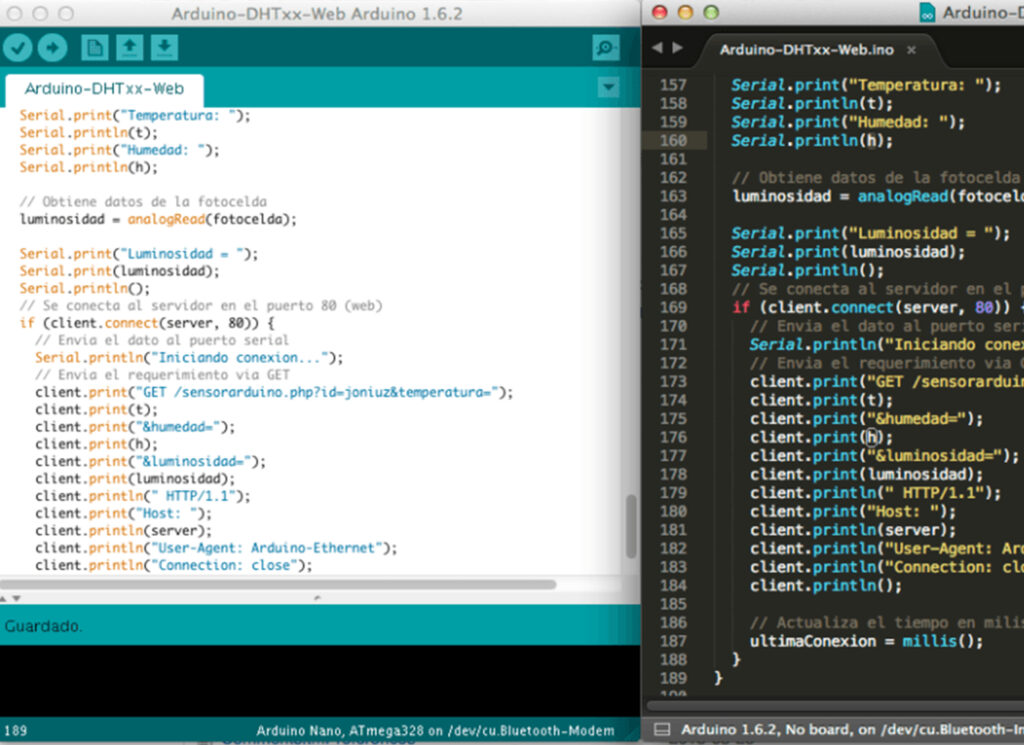Minimize Sublime Text with the yellow button
The height and width of the screenshot is (745, 1024).
pos(685,12)
